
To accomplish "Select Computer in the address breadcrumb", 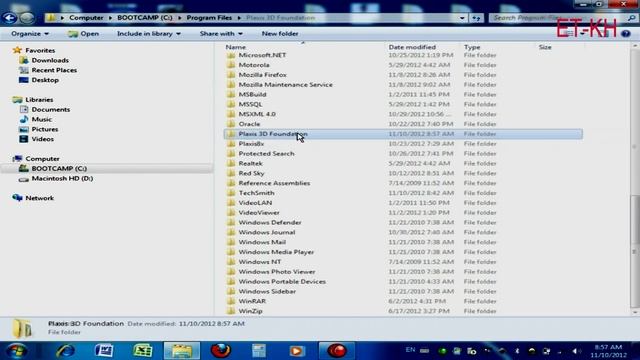I will pos(86,18).
